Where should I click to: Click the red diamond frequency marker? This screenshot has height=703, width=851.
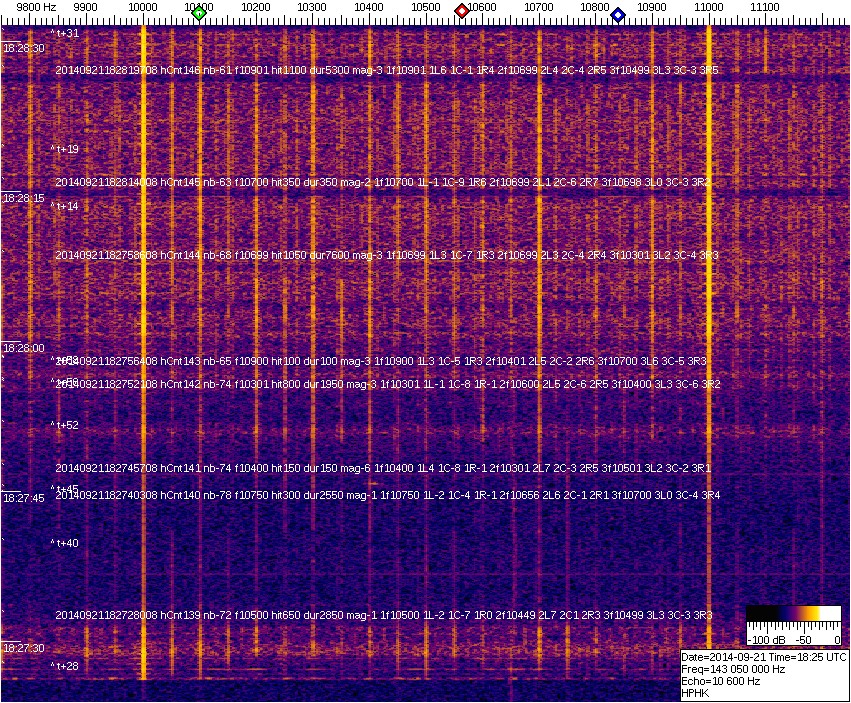tap(462, 11)
